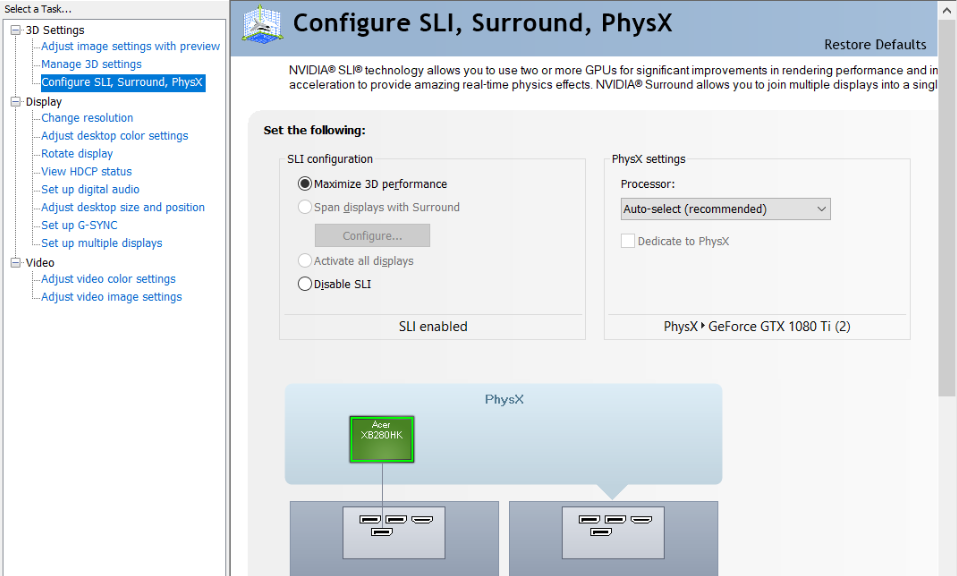Image resolution: width=957 pixels, height=576 pixels.
Task: Open Manage 3D settings page
Action: point(91,64)
